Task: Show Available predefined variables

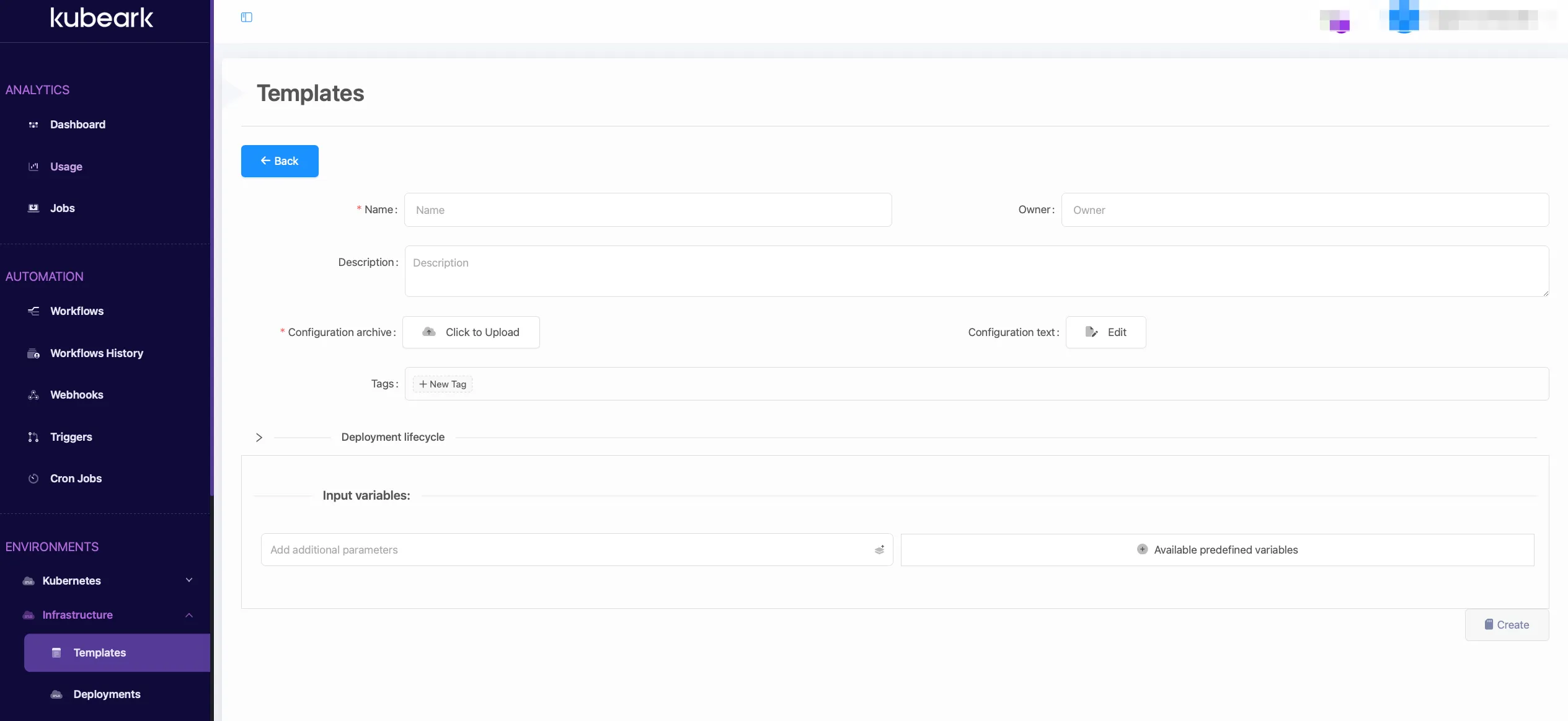Action: [x=1217, y=550]
